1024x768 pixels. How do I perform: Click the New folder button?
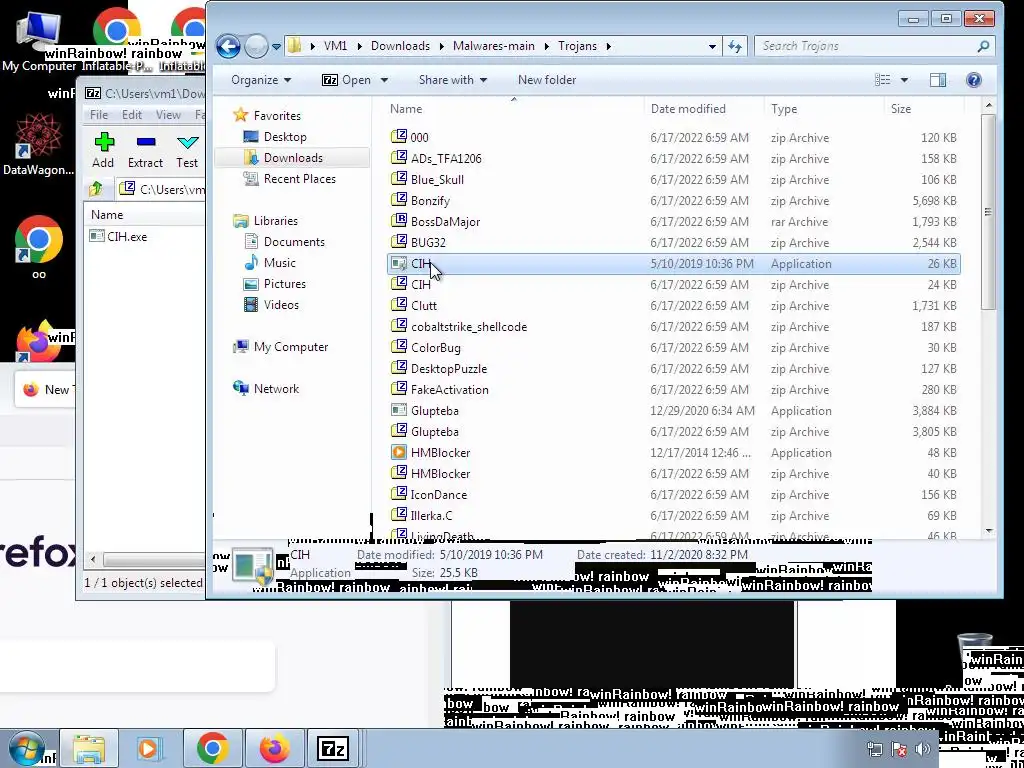click(x=547, y=80)
